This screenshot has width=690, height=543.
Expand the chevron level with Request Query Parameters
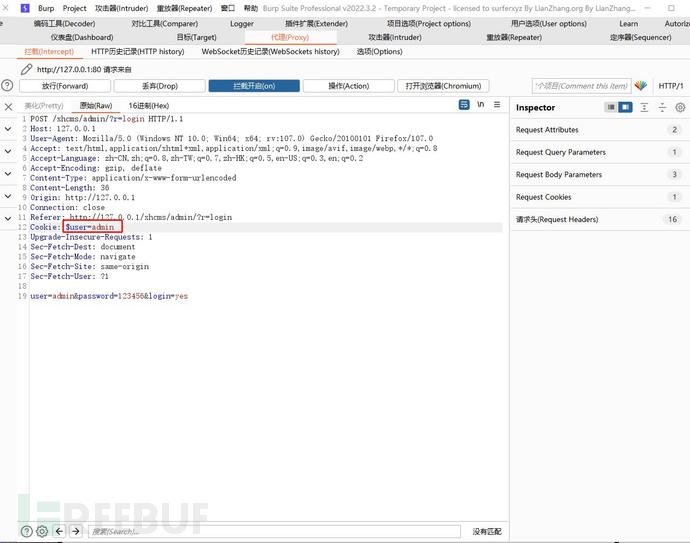pos(8,151)
